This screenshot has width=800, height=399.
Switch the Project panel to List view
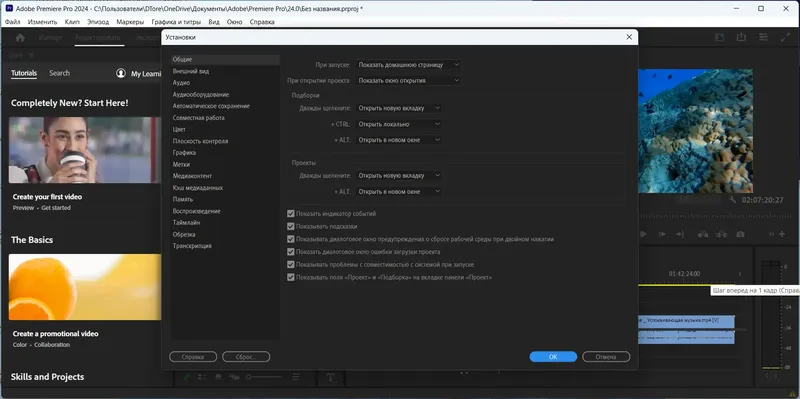point(202,377)
